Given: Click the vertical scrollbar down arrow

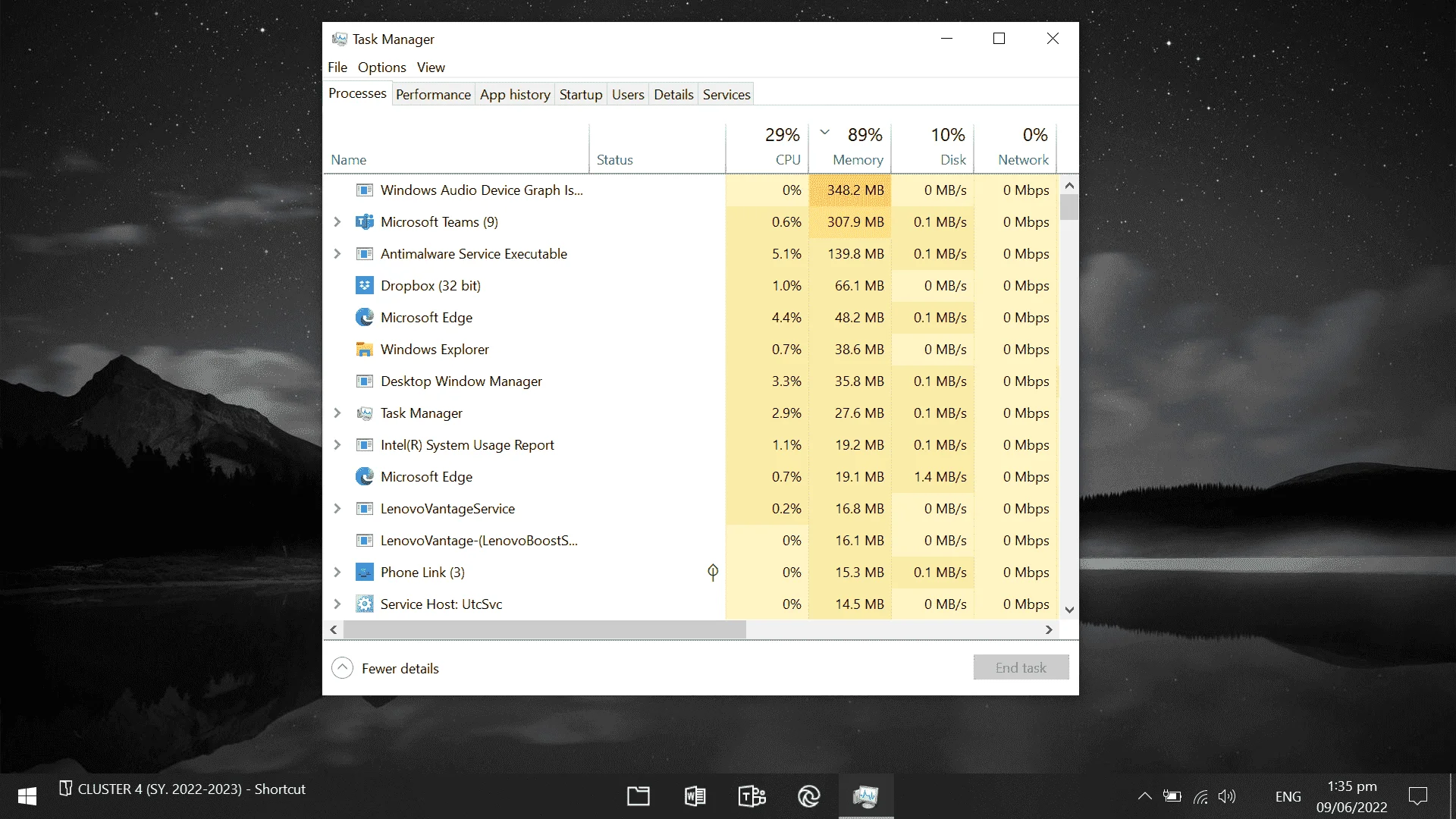Looking at the screenshot, I should (x=1069, y=610).
